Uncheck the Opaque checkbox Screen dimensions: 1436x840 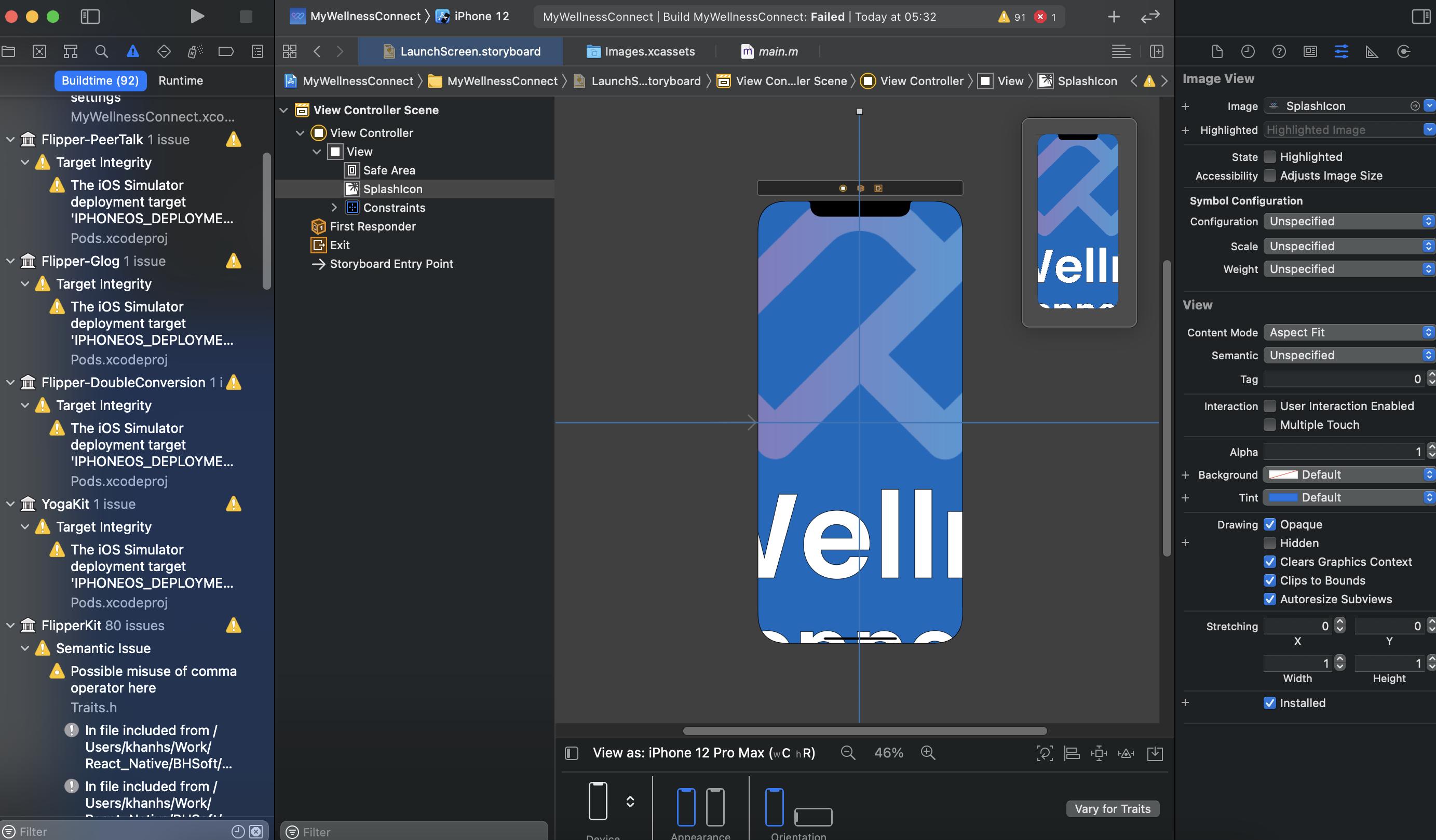(x=1269, y=524)
